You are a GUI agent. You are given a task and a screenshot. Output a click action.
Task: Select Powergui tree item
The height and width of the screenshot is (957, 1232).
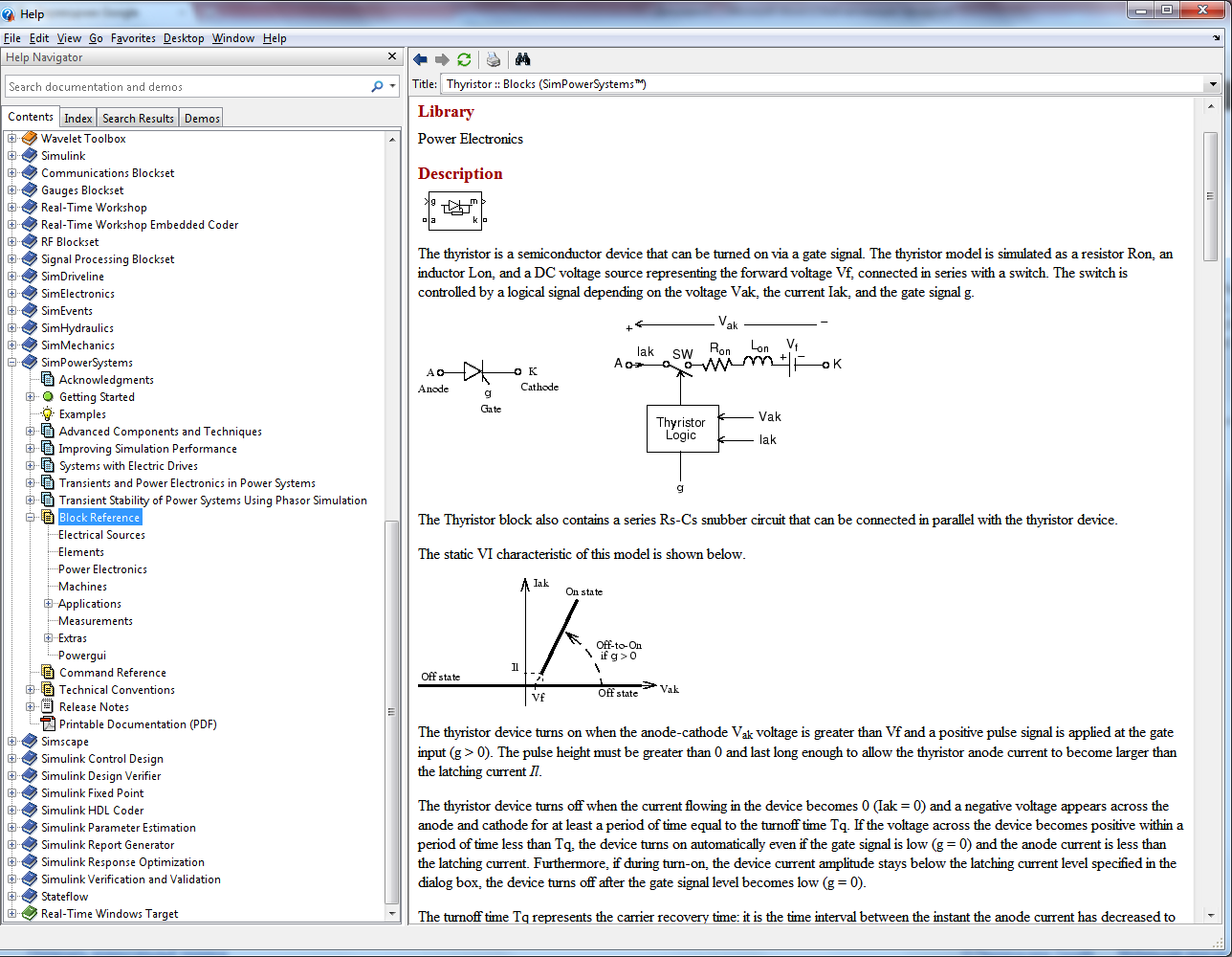82,656
